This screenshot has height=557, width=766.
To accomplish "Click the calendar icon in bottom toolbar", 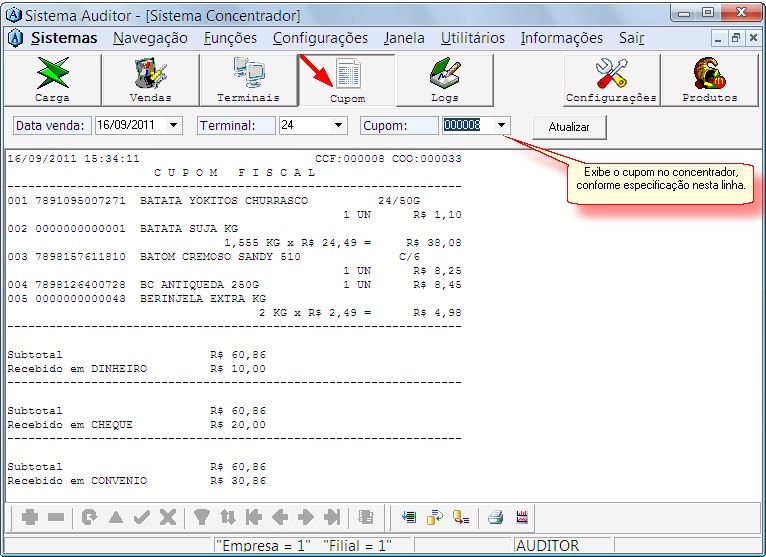I will (x=521, y=517).
